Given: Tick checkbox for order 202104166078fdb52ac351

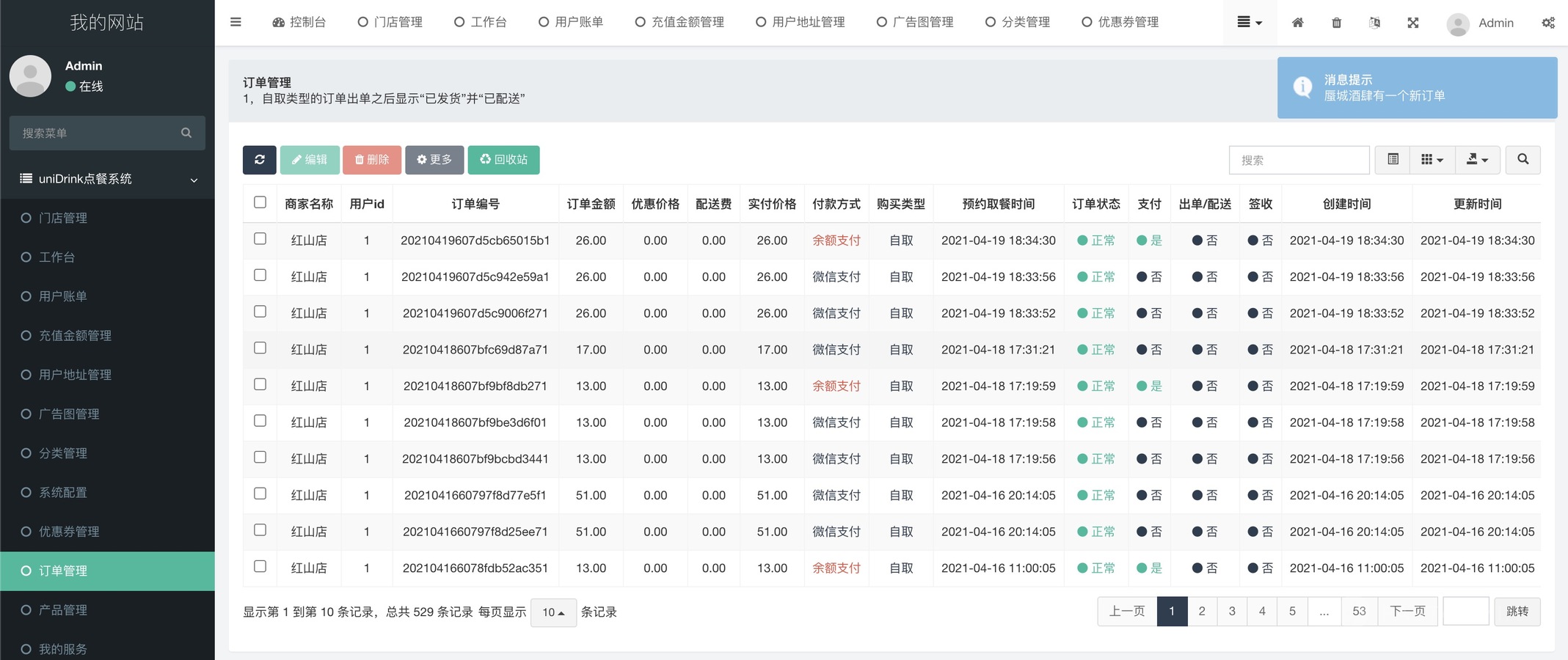Looking at the screenshot, I should tap(260, 566).
